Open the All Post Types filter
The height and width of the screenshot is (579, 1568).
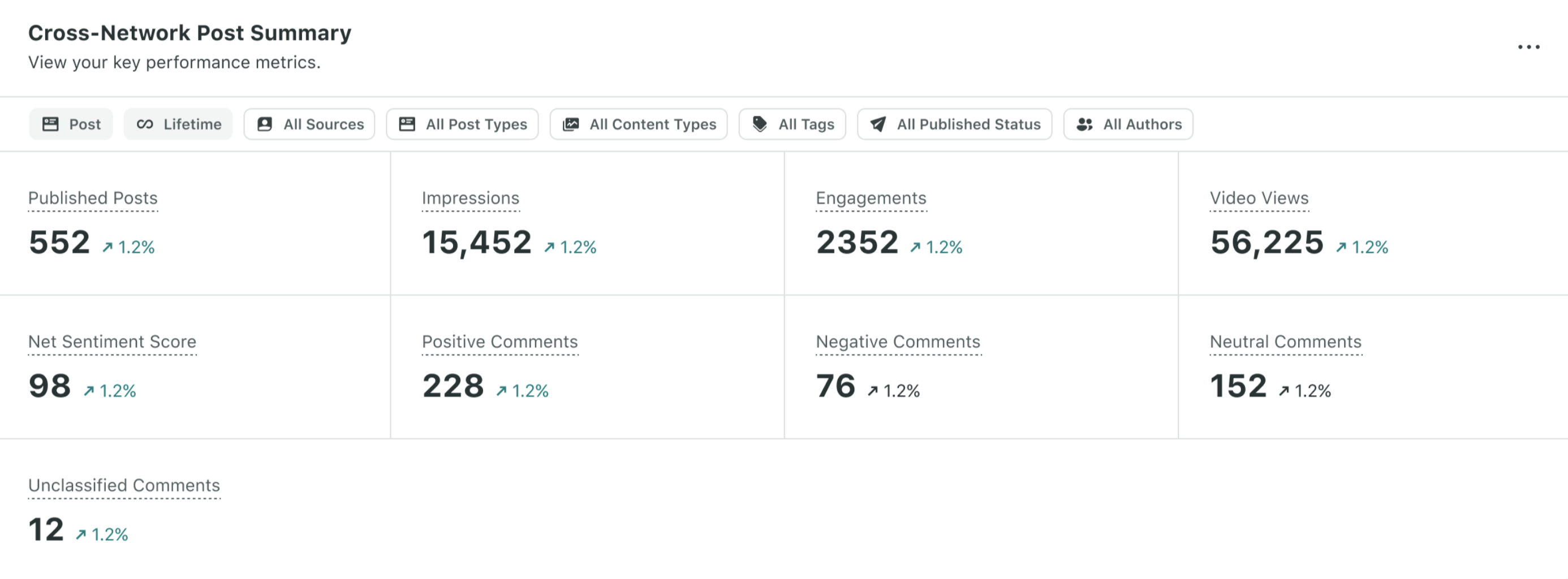462,124
